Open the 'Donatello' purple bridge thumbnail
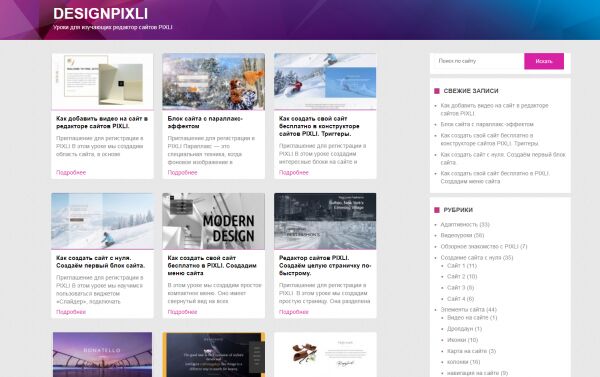 [102, 355]
